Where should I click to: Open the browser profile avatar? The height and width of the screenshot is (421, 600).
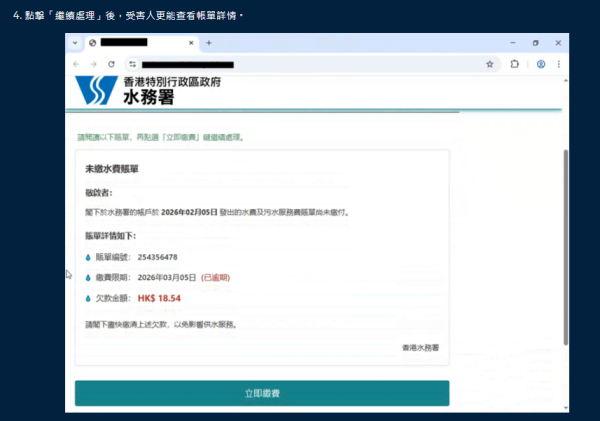point(541,64)
